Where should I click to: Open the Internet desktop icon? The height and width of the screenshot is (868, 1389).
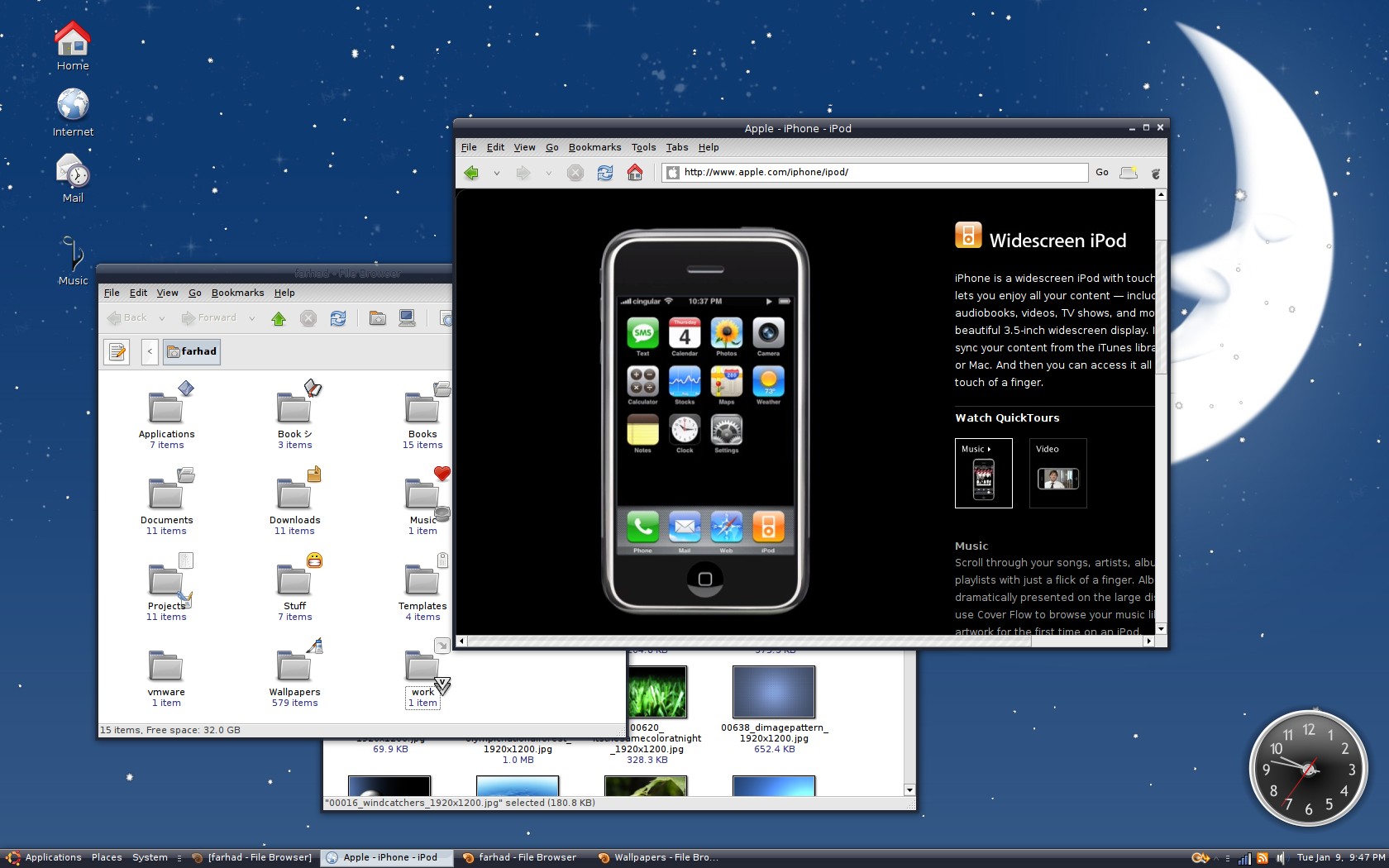pyautogui.click(x=73, y=112)
